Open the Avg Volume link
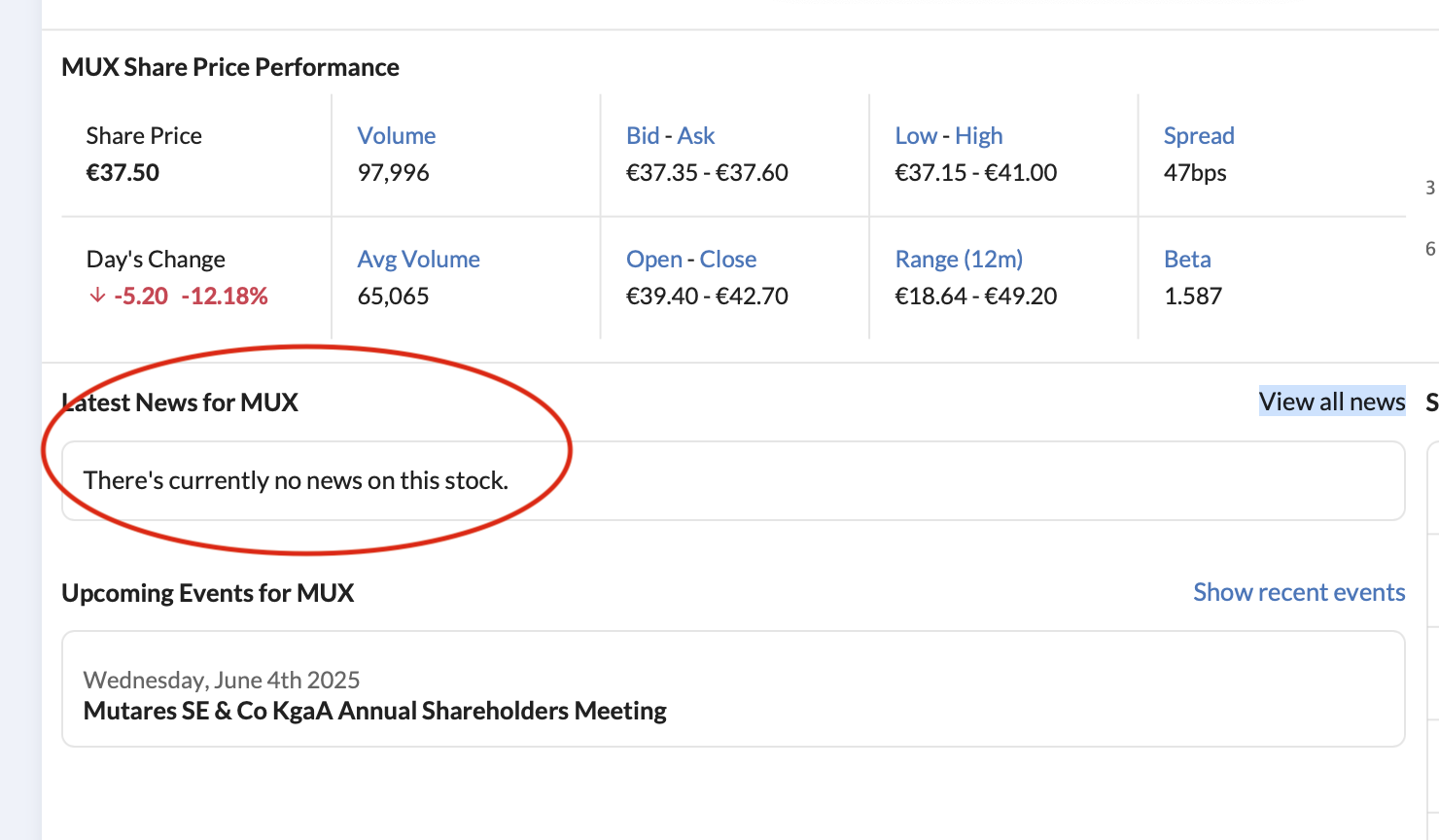Screen dimensions: 1439x840 coord(418,260)
